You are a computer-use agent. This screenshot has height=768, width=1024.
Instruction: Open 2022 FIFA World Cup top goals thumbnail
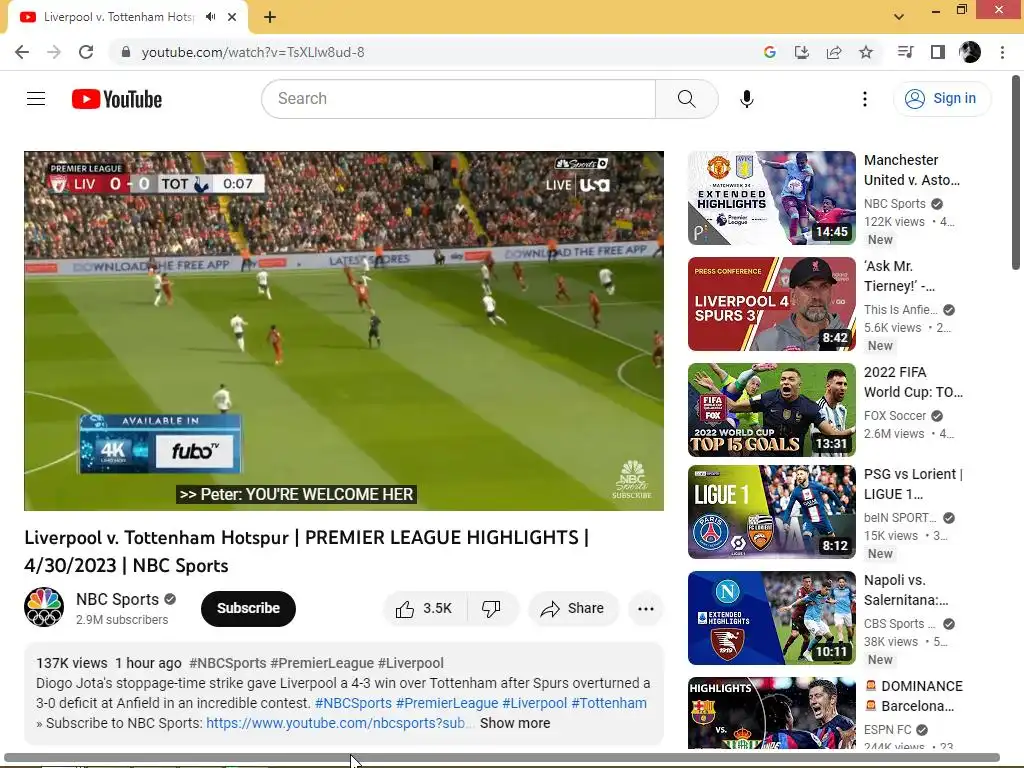pos(771,409)
